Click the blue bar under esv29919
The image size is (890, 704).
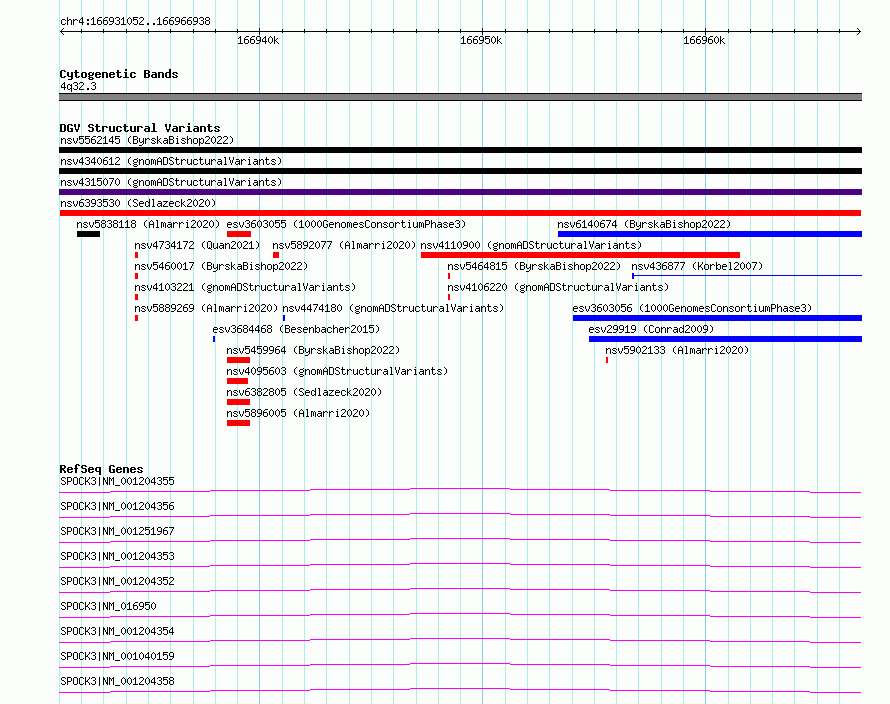[725, 339]
